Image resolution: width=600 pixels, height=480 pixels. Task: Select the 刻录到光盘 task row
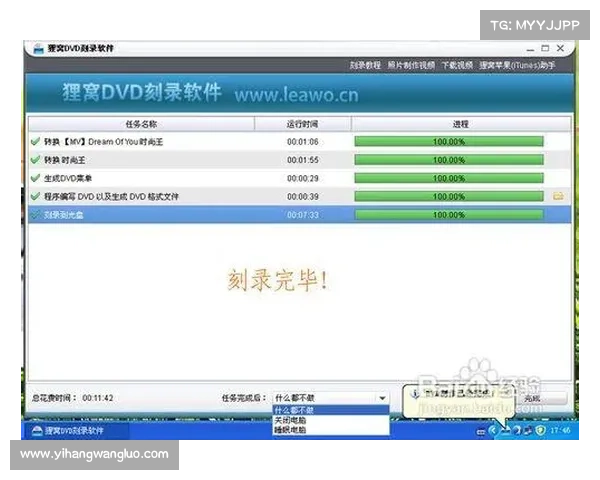pos(300,215)
